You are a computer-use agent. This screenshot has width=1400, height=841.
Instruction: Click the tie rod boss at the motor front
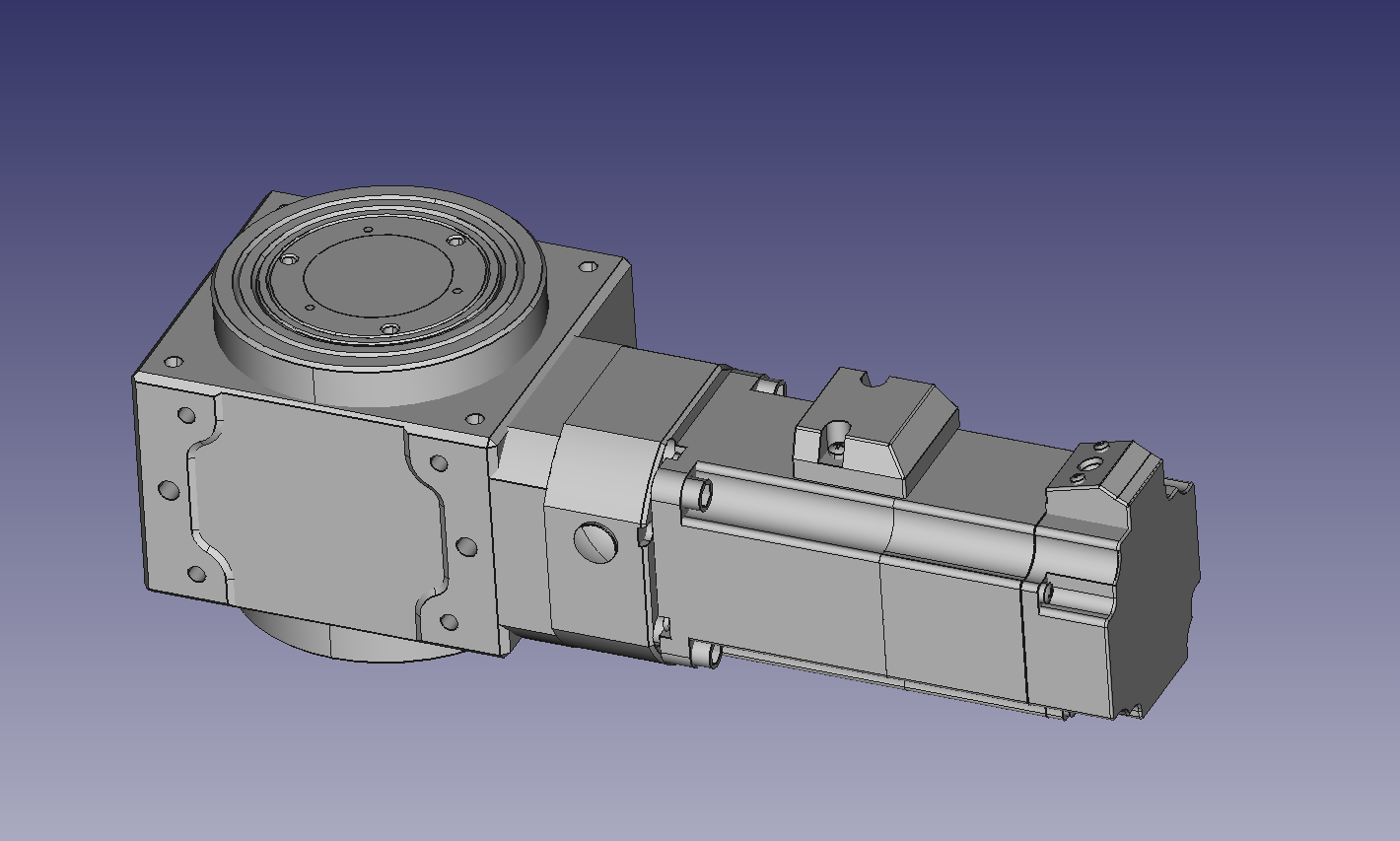click(x=704, y=494)
